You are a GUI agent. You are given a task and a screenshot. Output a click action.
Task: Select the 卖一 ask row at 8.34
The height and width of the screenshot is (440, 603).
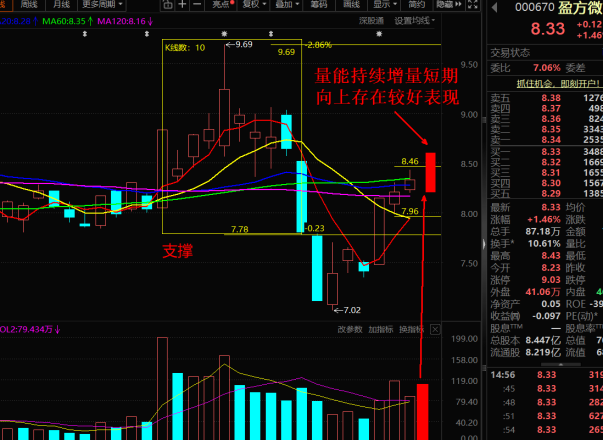coord(546,139)
